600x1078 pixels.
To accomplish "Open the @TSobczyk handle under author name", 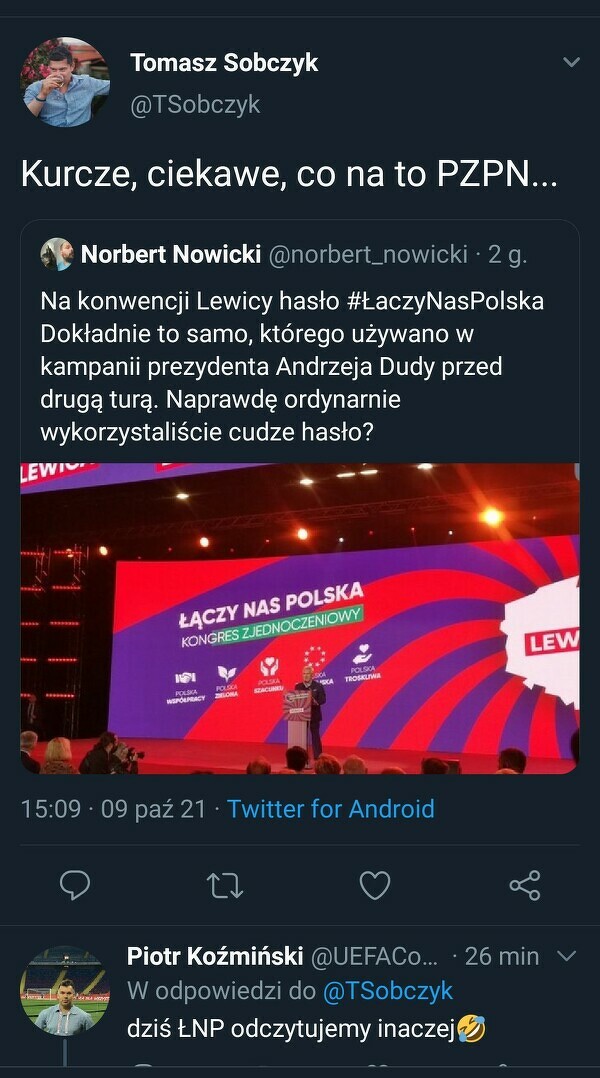I will tap(195, 104).
